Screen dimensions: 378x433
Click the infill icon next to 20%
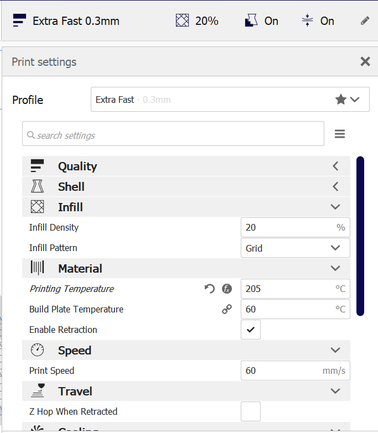pos(182,21)
